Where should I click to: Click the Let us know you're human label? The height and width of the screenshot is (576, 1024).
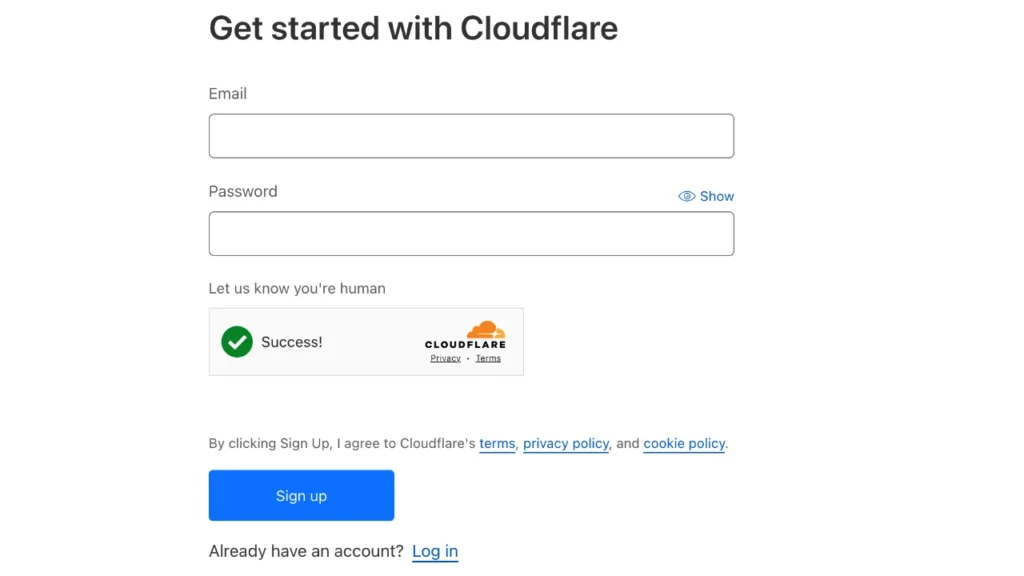tap(297, 288)
